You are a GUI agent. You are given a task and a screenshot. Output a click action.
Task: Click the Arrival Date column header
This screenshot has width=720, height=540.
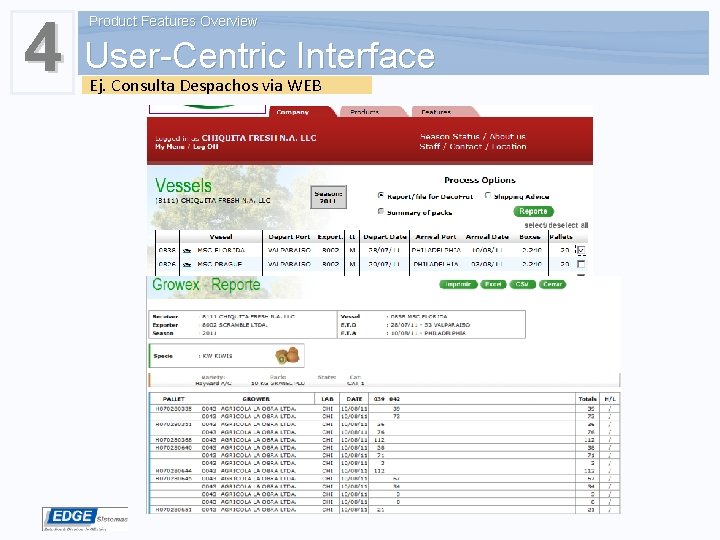tap(487, 237)
